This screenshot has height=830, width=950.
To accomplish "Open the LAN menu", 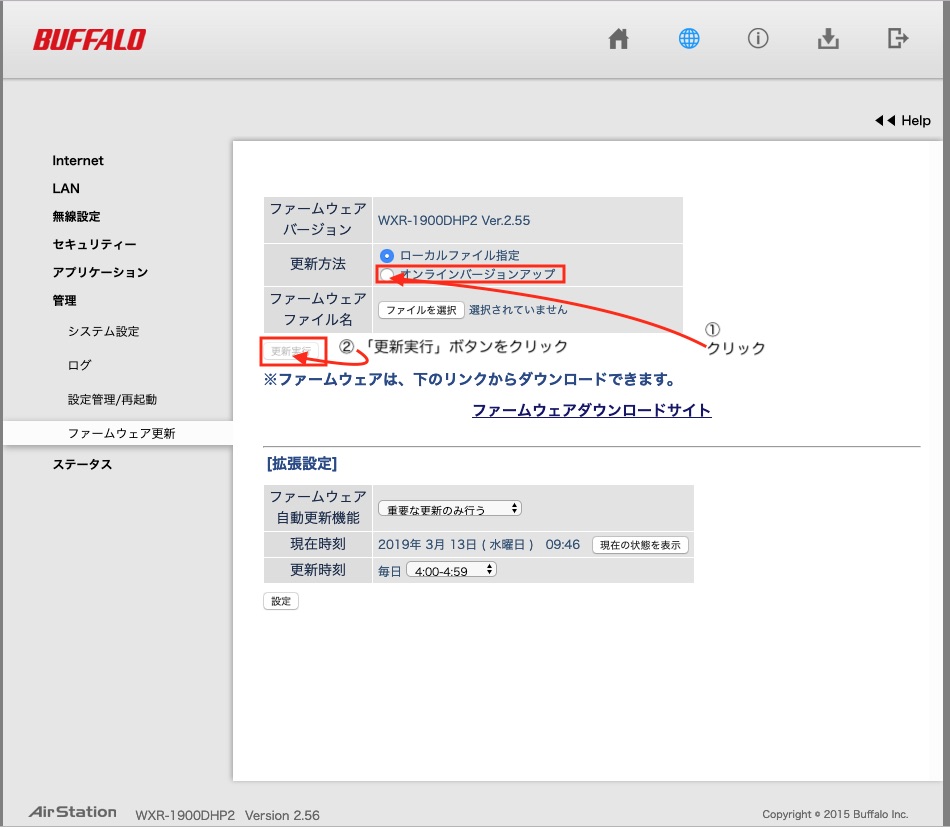I will (65, 188).
